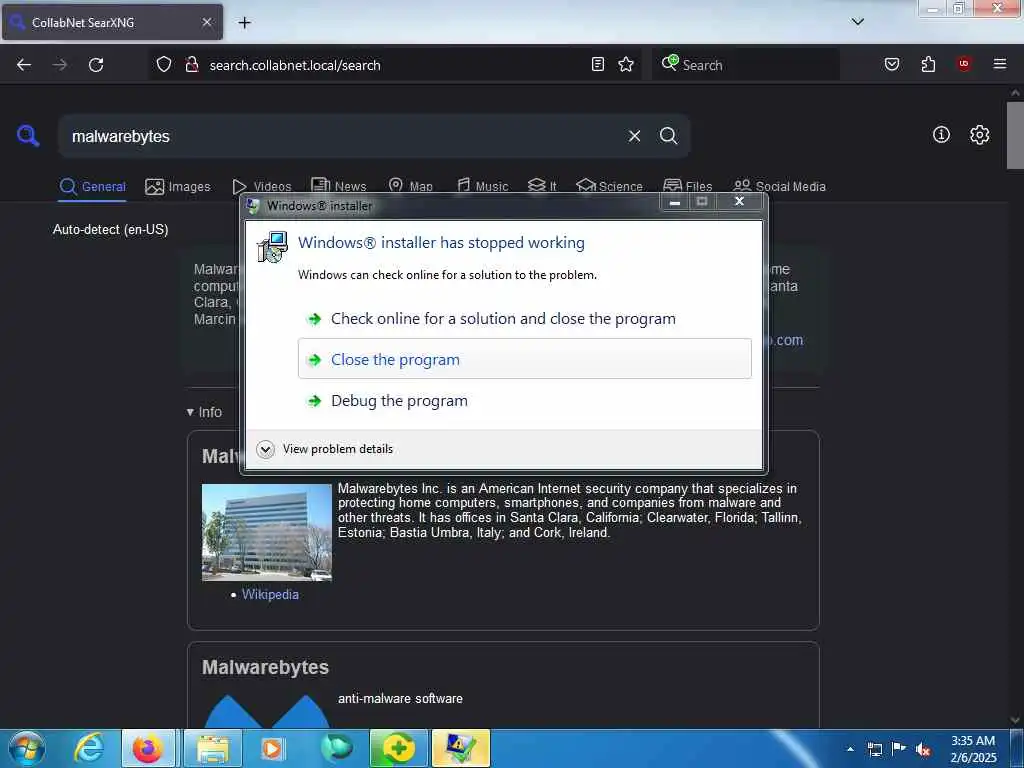Screen dimensions: 1024x768
Task: Switch to the Videos search tab
Action: point(261,187)
